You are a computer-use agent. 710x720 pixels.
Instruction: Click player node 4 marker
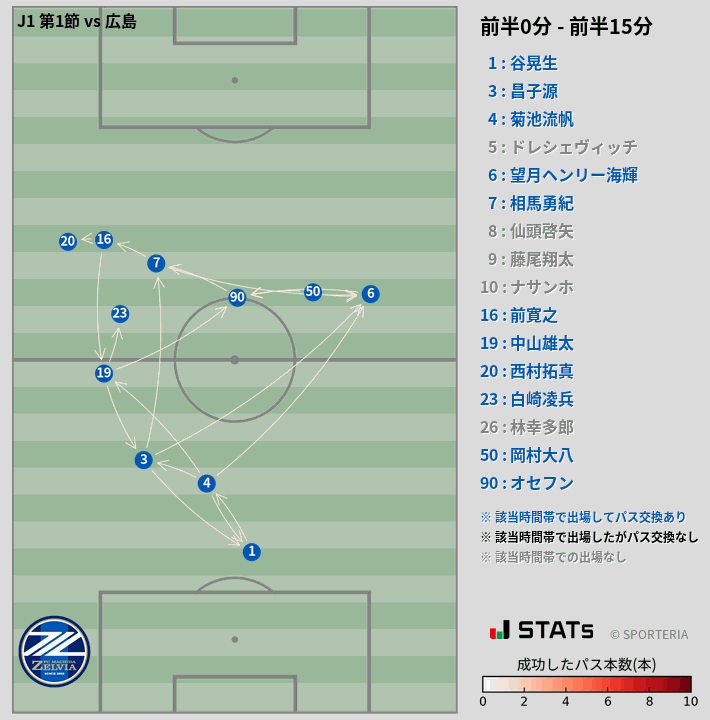click(206, 484)
